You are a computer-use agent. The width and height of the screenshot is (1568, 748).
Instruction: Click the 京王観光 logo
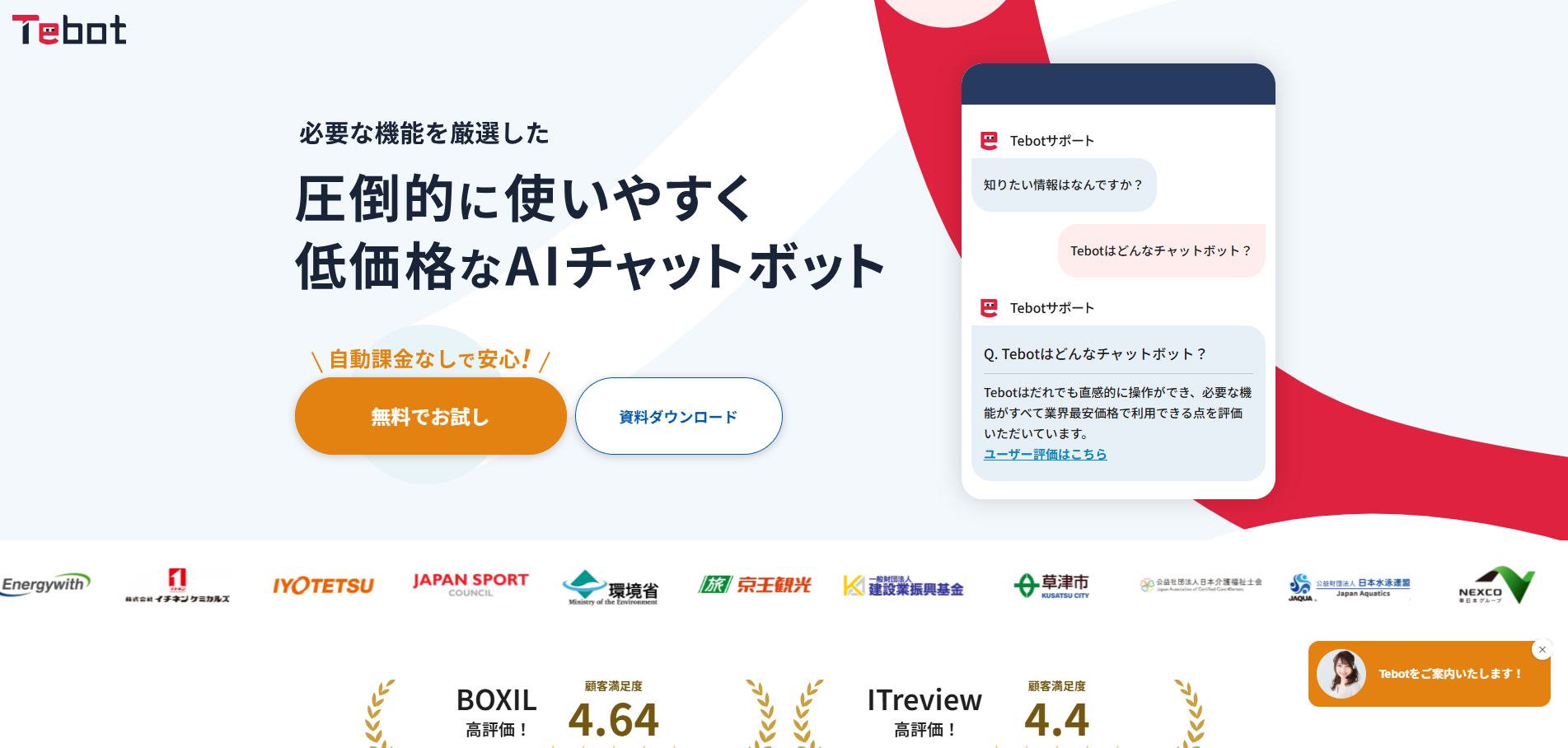pyautogui.click(x=755, y=585)
